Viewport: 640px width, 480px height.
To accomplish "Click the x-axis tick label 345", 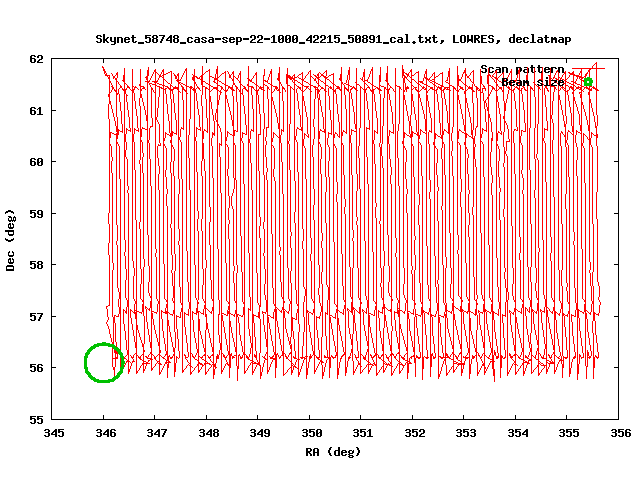I will [x=54, y=433].
